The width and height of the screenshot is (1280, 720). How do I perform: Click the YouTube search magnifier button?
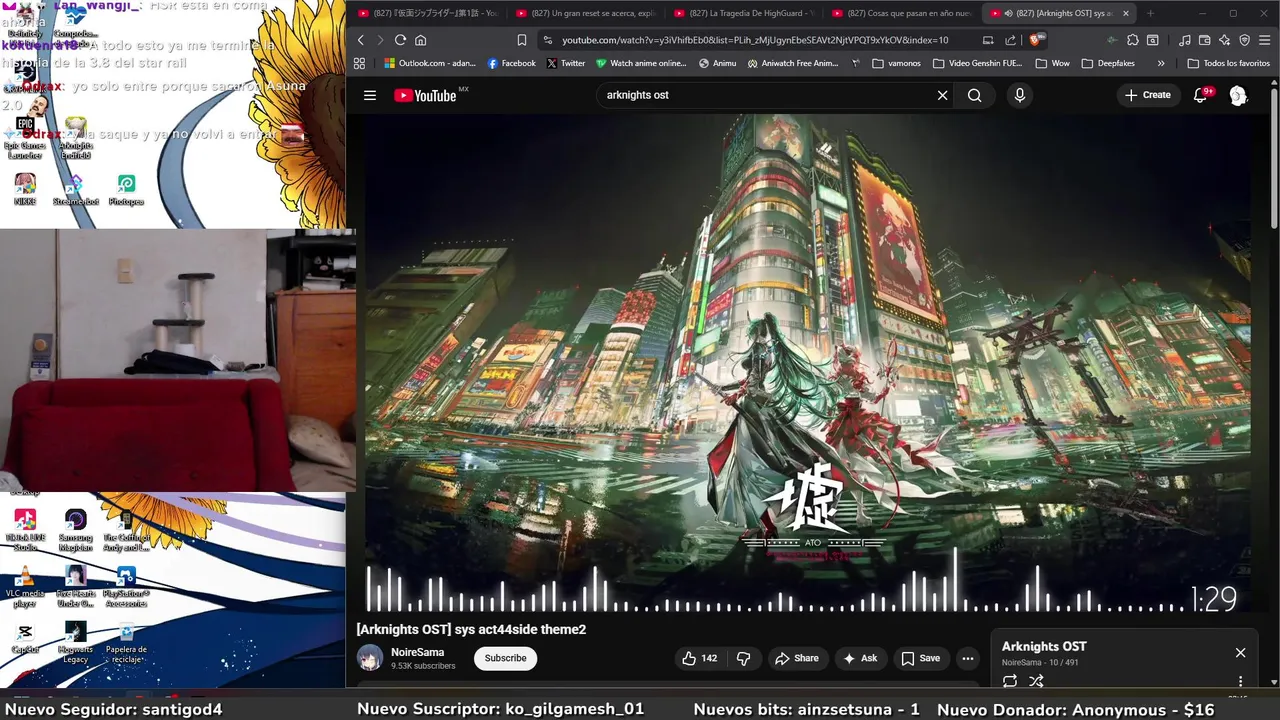[x=975, y=95]
